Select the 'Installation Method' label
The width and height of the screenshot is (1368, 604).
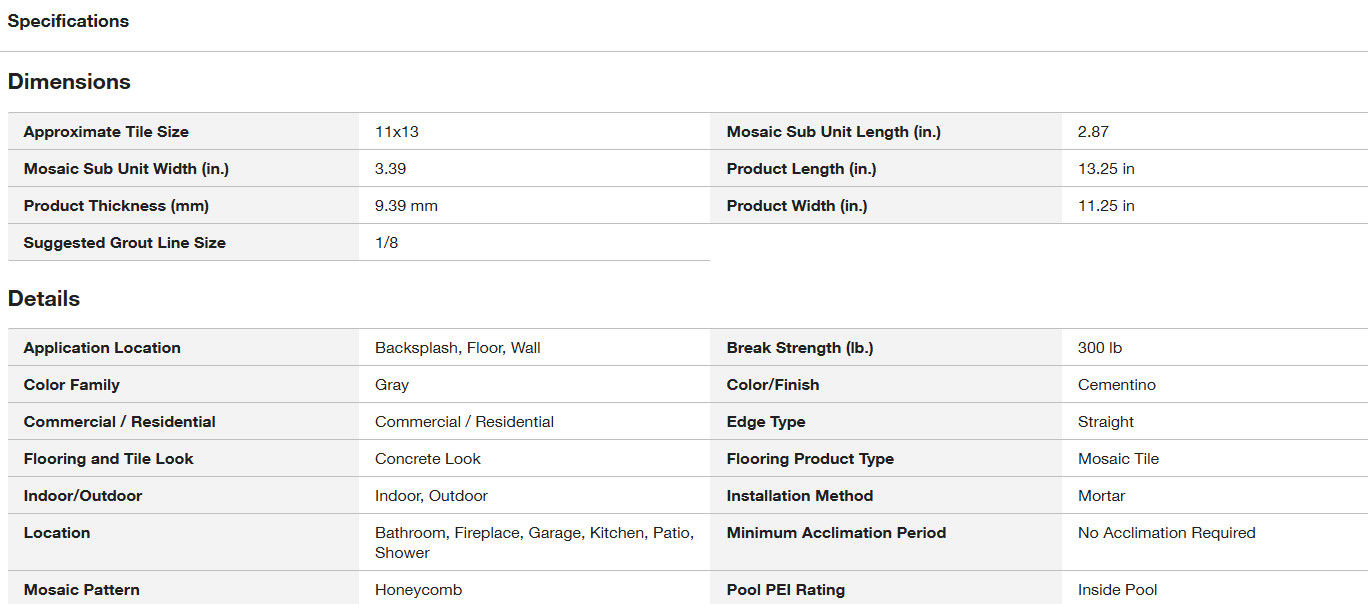tap(800, 496)
